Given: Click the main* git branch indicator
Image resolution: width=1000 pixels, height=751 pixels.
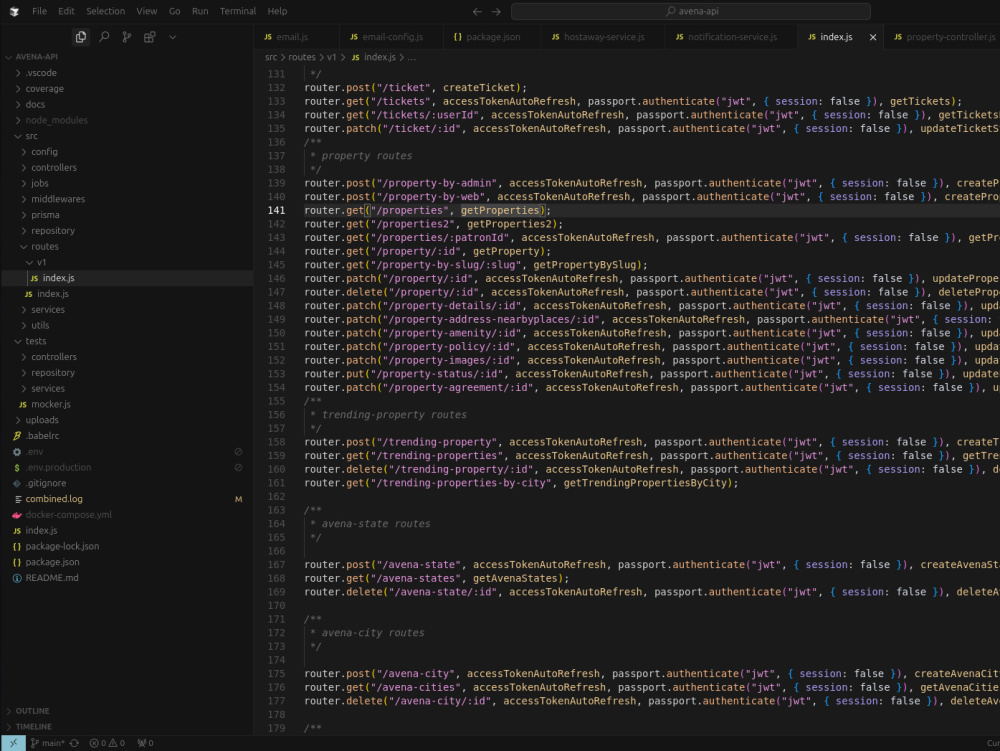Looking at the screenshot, I should click(48, 743).
